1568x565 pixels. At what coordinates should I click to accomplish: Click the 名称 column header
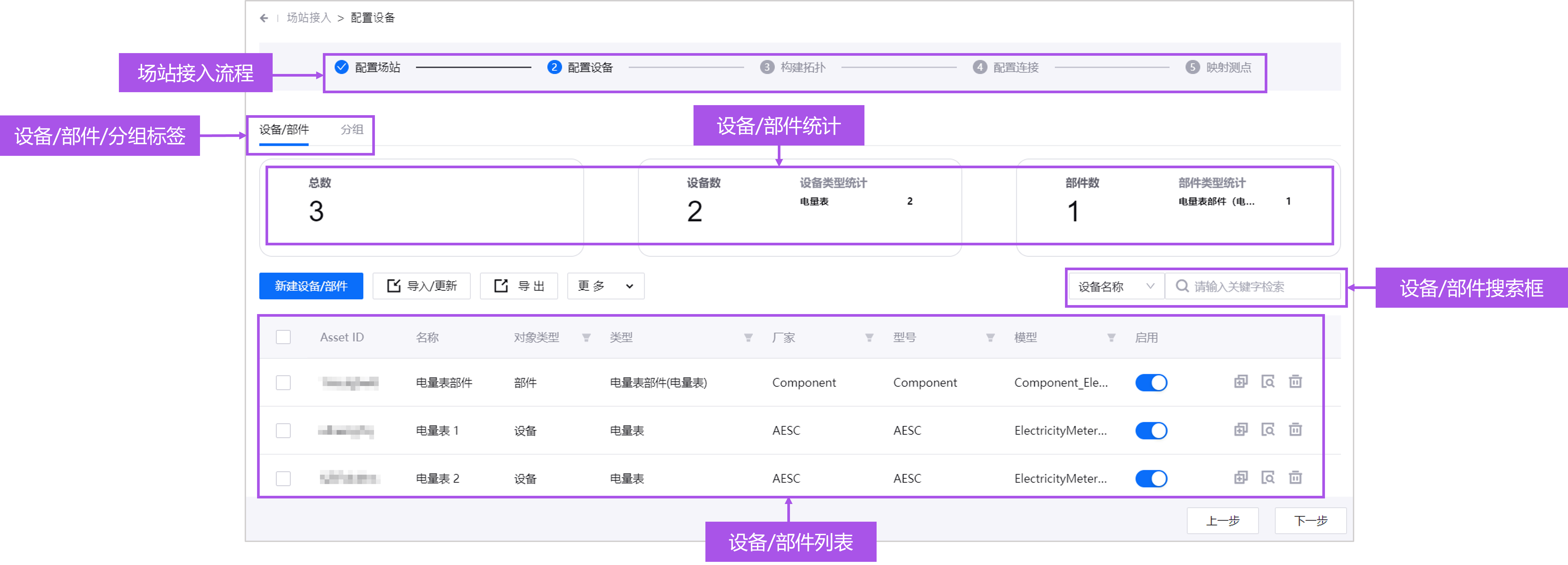[x=427, y=337]
